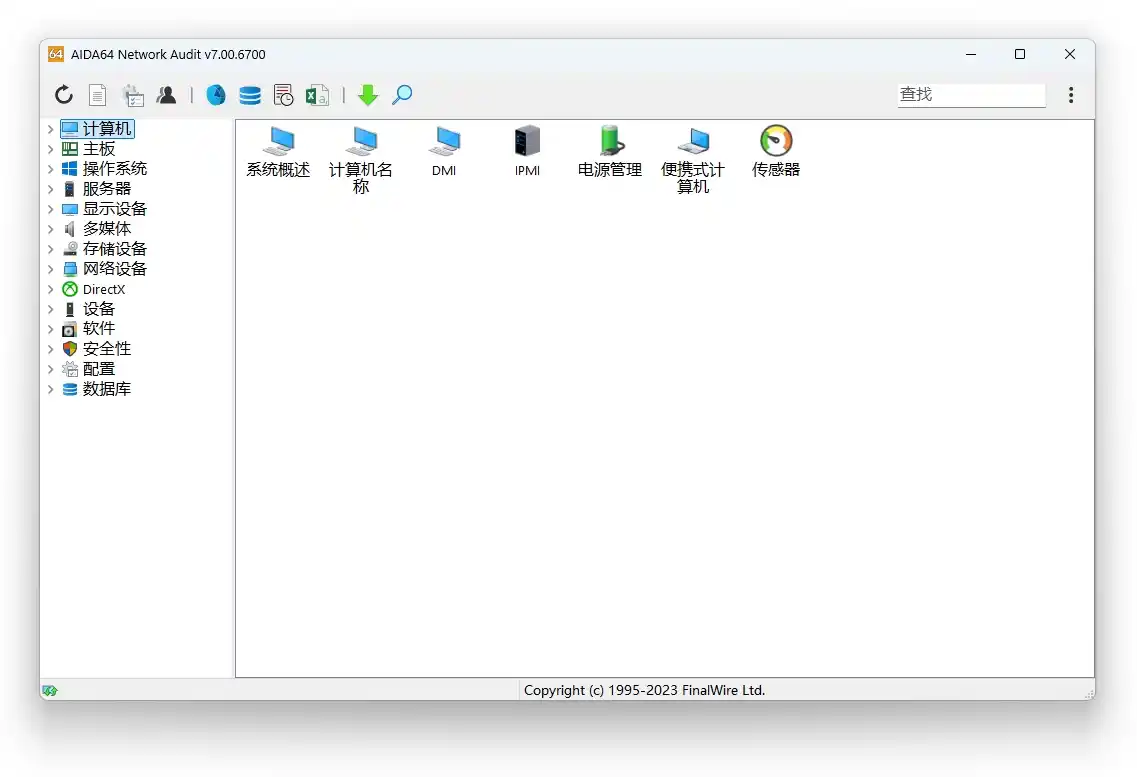Screen dimensions: 1137x777
Task: Click the green download arrow icon
Action: tap(368, 95)
